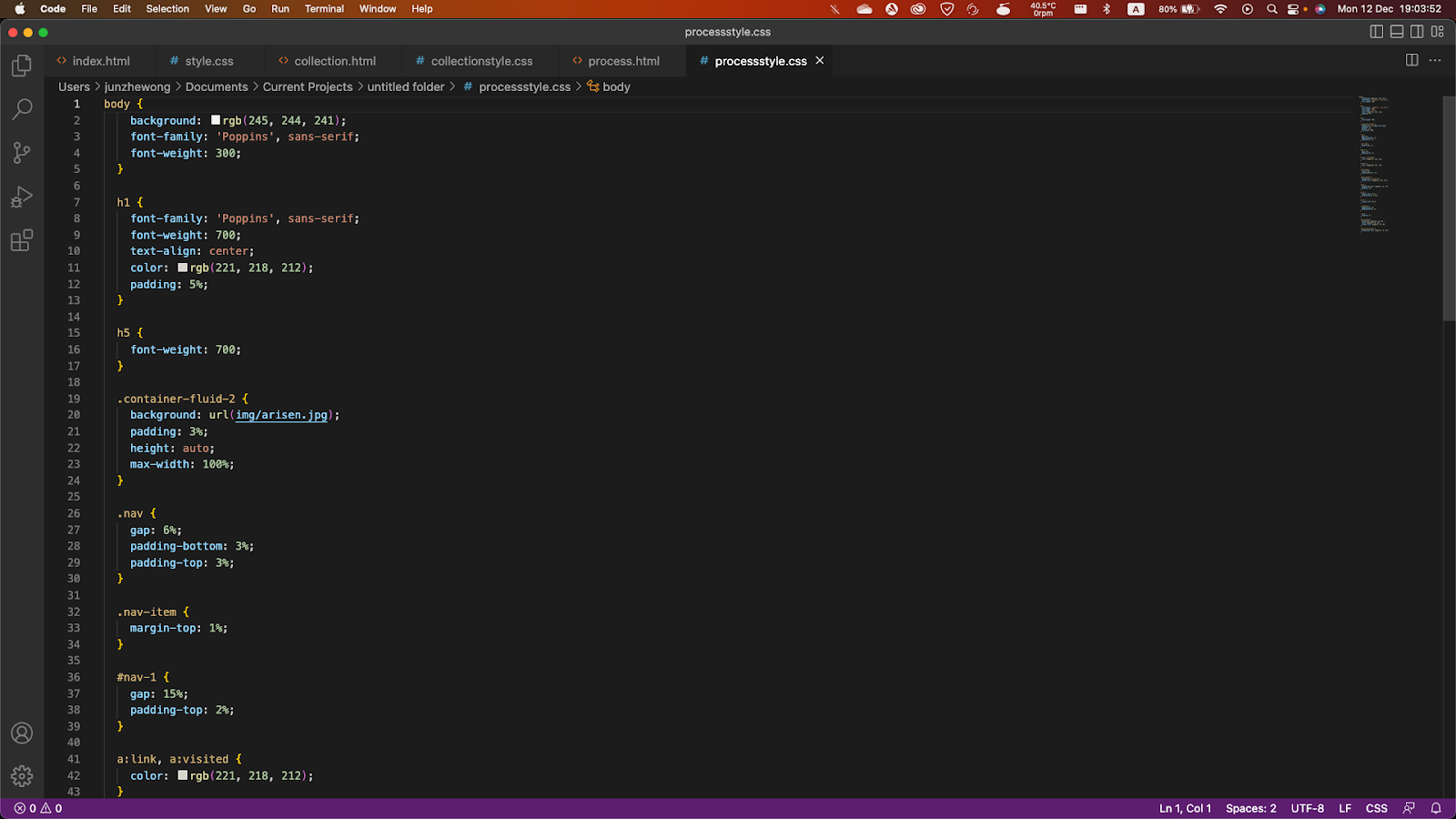The width and height of the screenshot is (1456, 819).
Task: Open the Help menu
Action: [x=422, y=9]
